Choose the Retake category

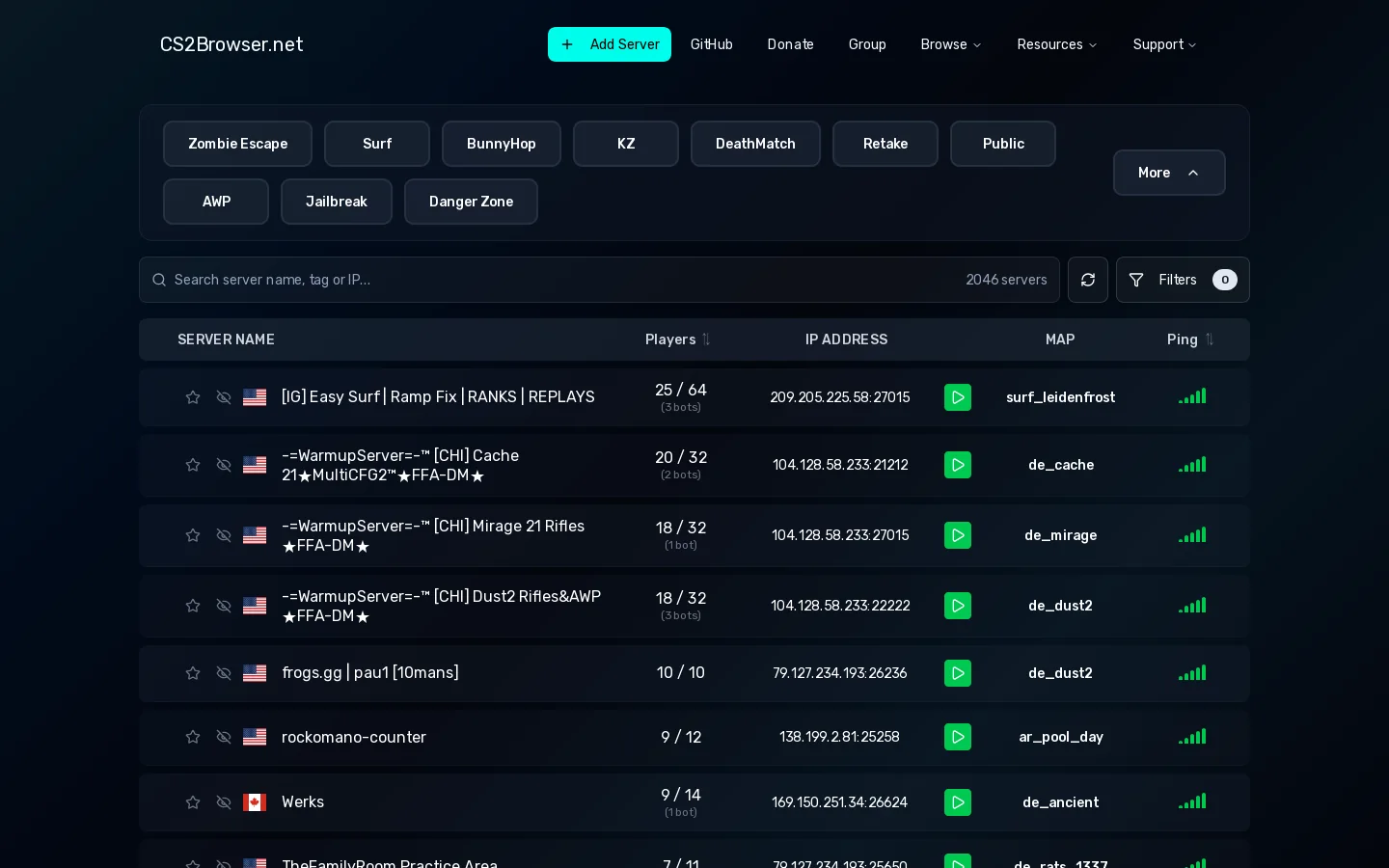(x=885, y=144)
